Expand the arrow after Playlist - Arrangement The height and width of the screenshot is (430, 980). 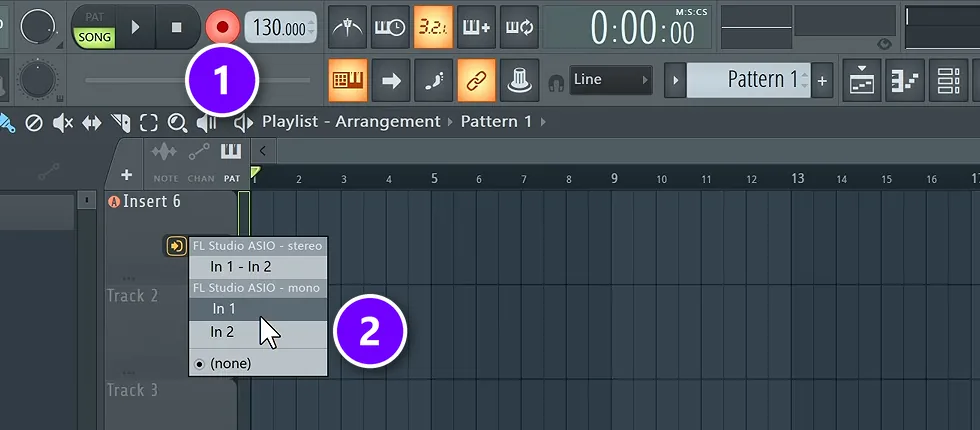pyautogui.click(x=450, y=122)
